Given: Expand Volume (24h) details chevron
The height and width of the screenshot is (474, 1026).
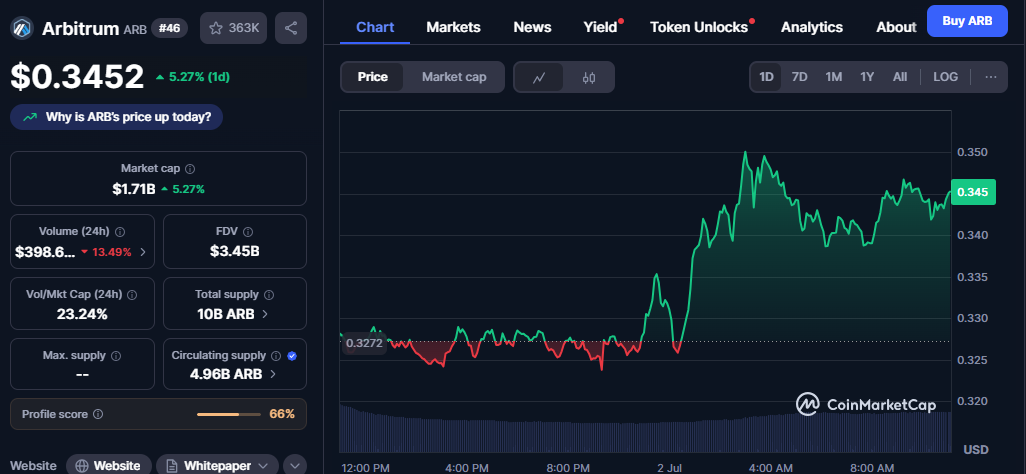Looking at the screenshot, I should [x=143, y=252].
